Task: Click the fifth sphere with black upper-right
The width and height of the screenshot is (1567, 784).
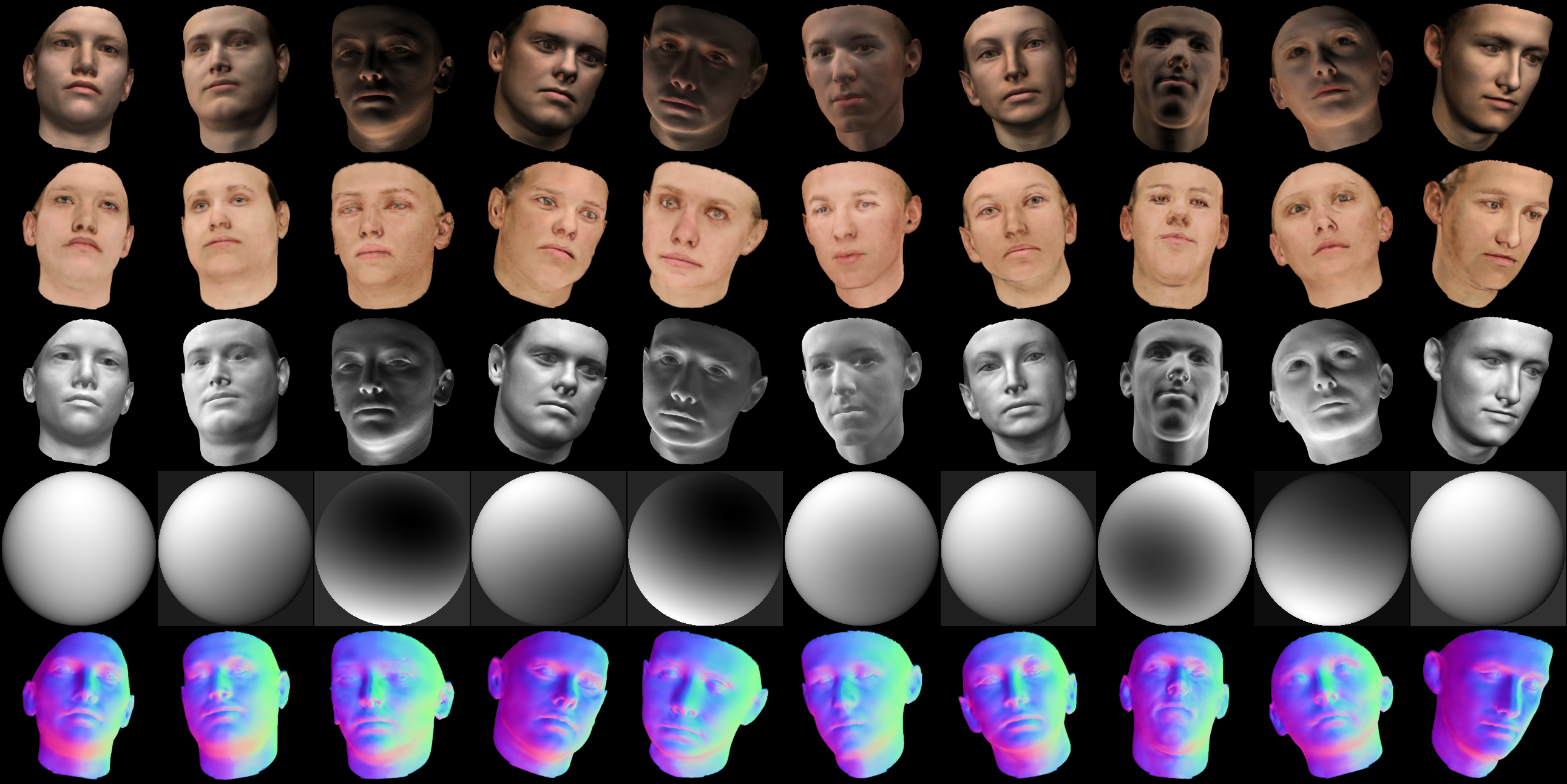Action: tap(705, 549)
